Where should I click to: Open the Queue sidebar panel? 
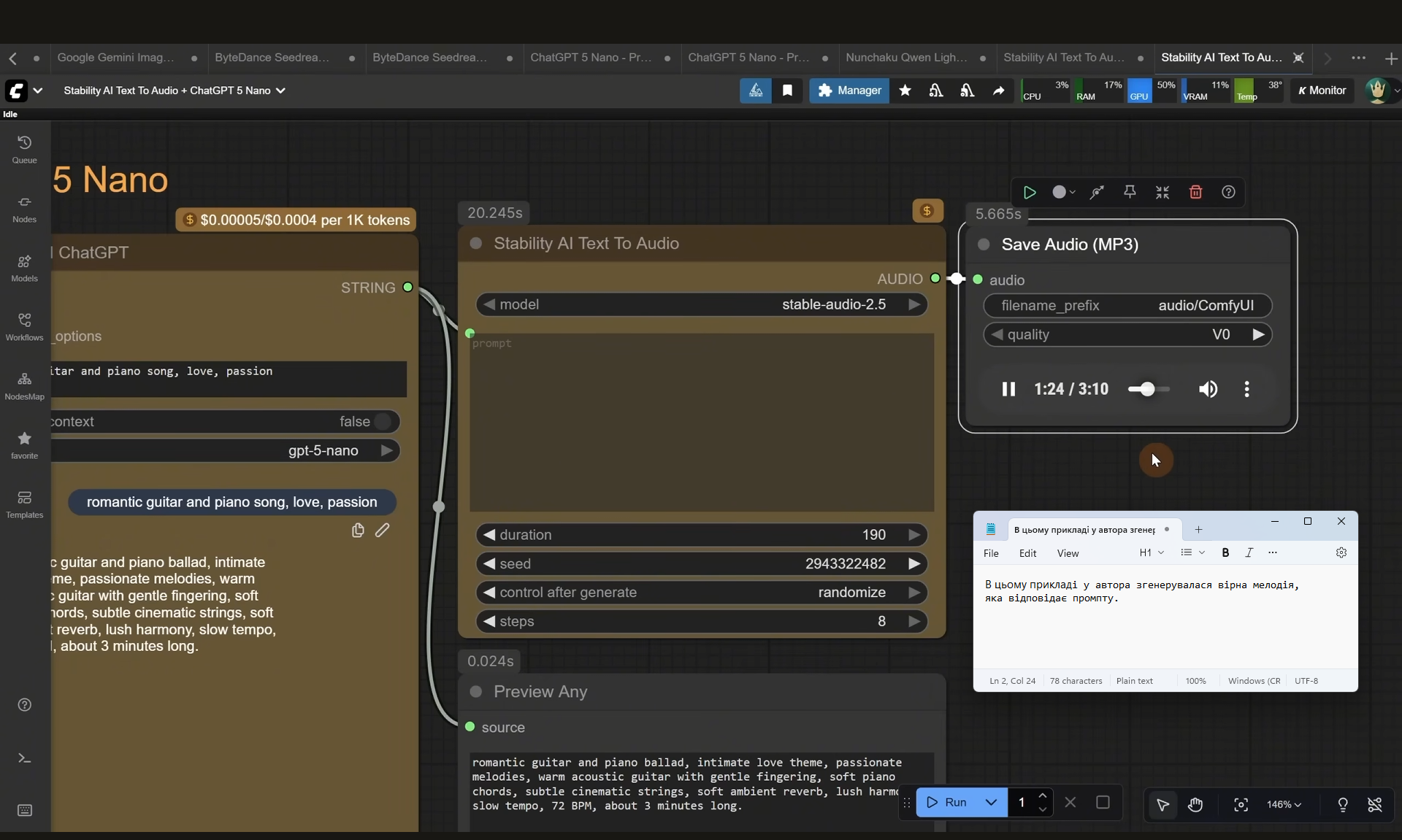coord(24,149)
